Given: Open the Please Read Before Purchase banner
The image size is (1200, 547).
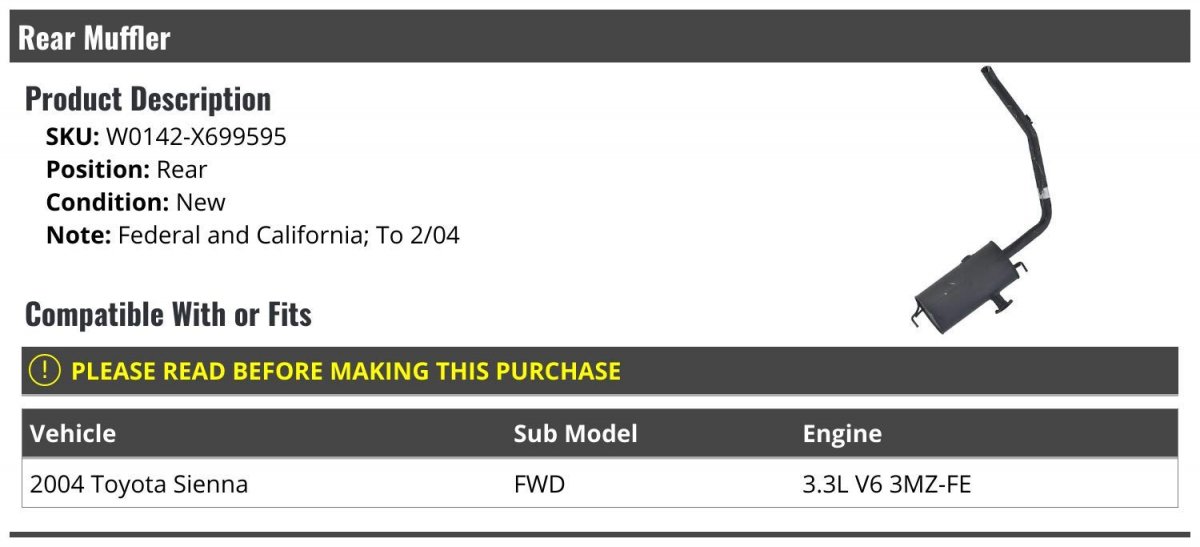Looking at the screenshot, I should (346, 371).
